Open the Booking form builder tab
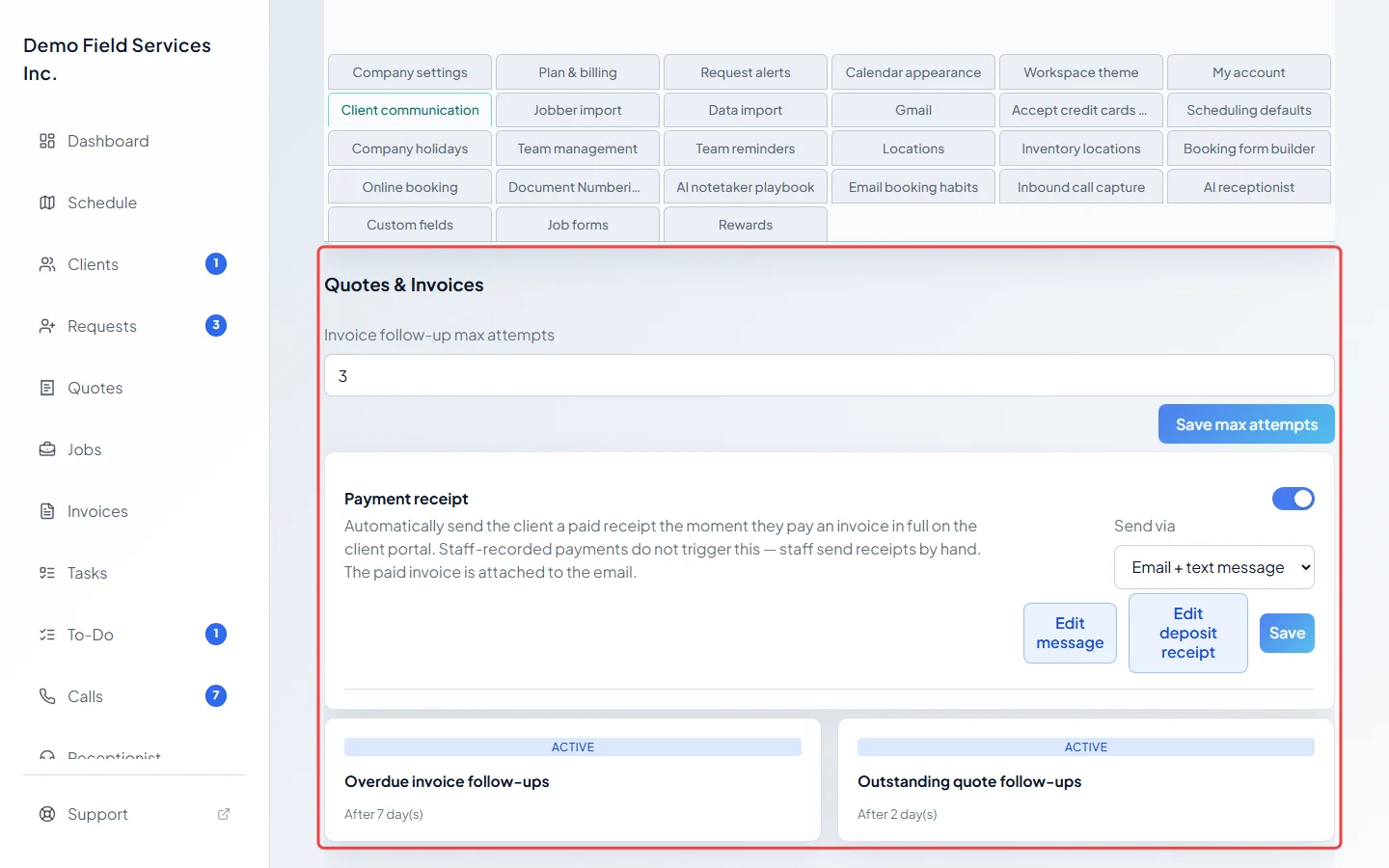Image resolution: width=1389 pixels, height=868 pixels. [x=1249, y=149]
